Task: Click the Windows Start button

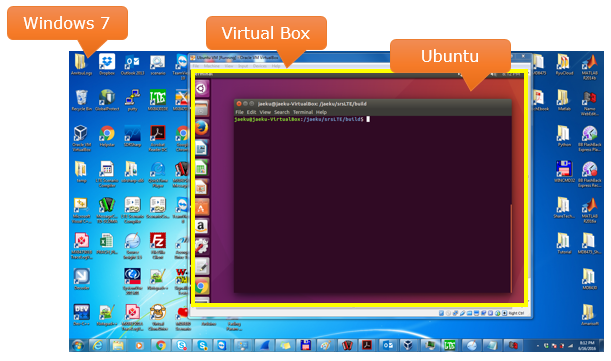Action: [78, 345]
